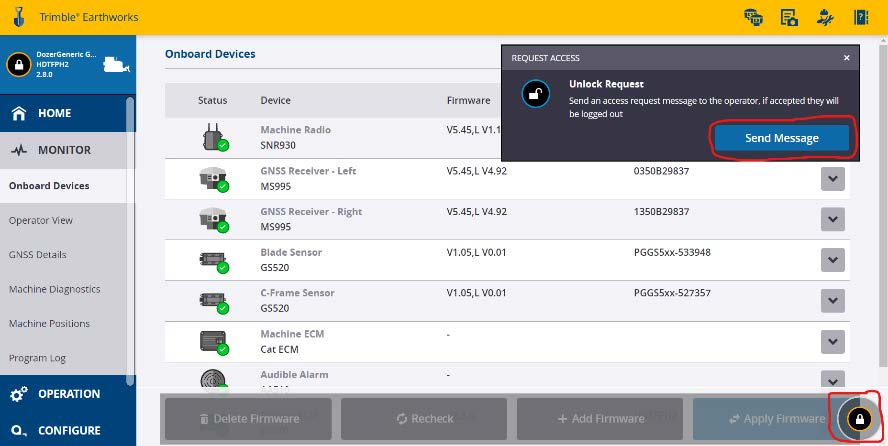Expand the Machine ECM row details
Screen dimensions: 888x446
click(832, 342)
